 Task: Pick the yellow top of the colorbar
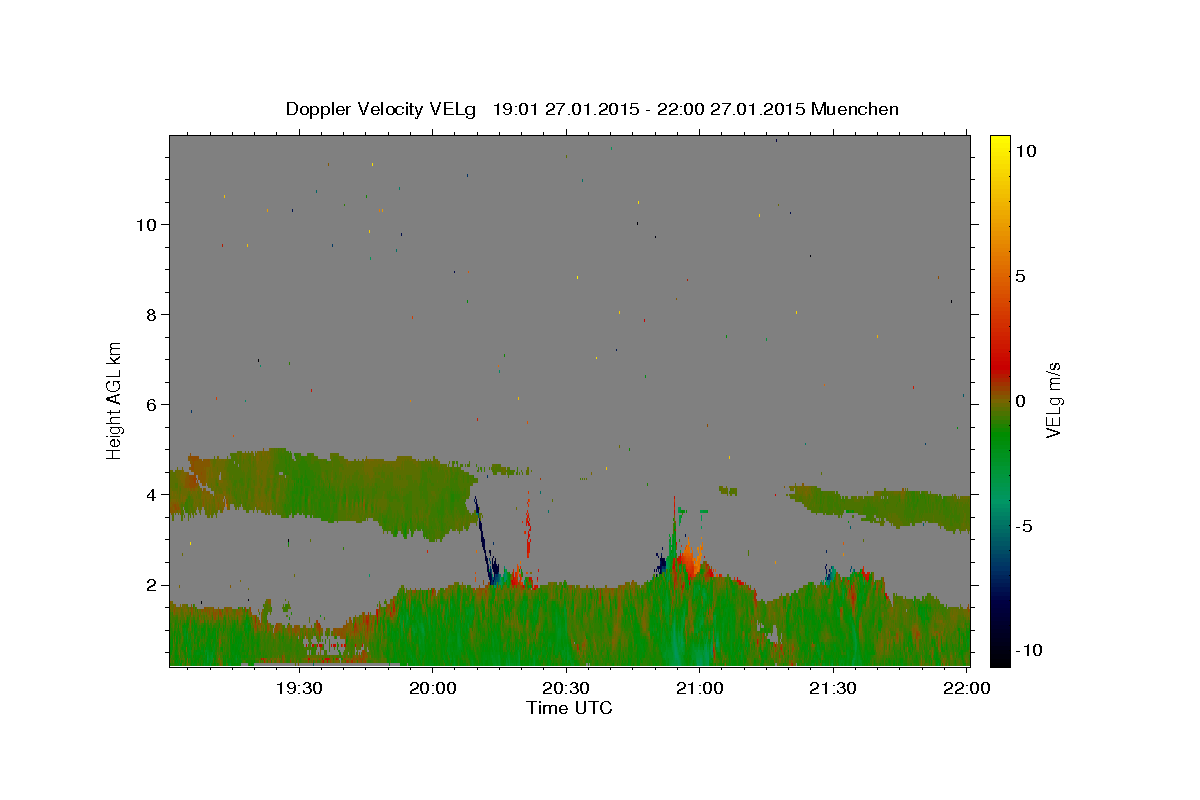tap(1000, 145)
